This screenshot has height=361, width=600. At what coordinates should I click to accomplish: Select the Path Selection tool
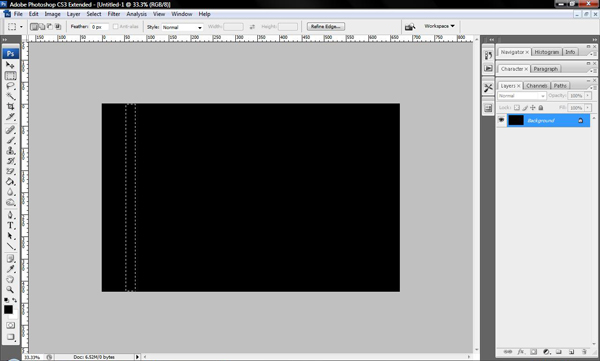10,235
